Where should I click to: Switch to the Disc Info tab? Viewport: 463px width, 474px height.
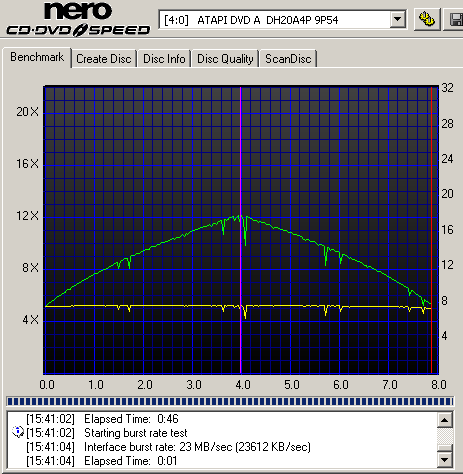coord(164,59)
